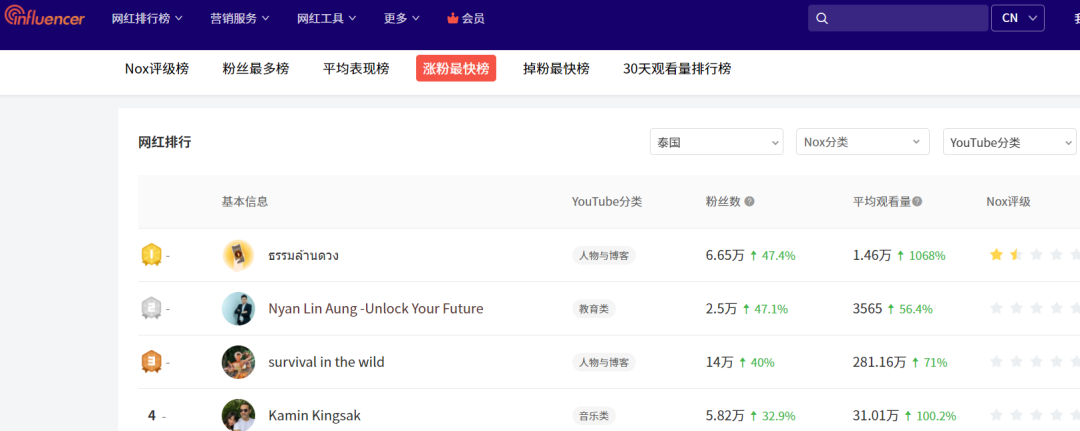Click the crown 会员 icon
The height and width of the screenshot is (431, 1080).
click(x=452, y=18)
